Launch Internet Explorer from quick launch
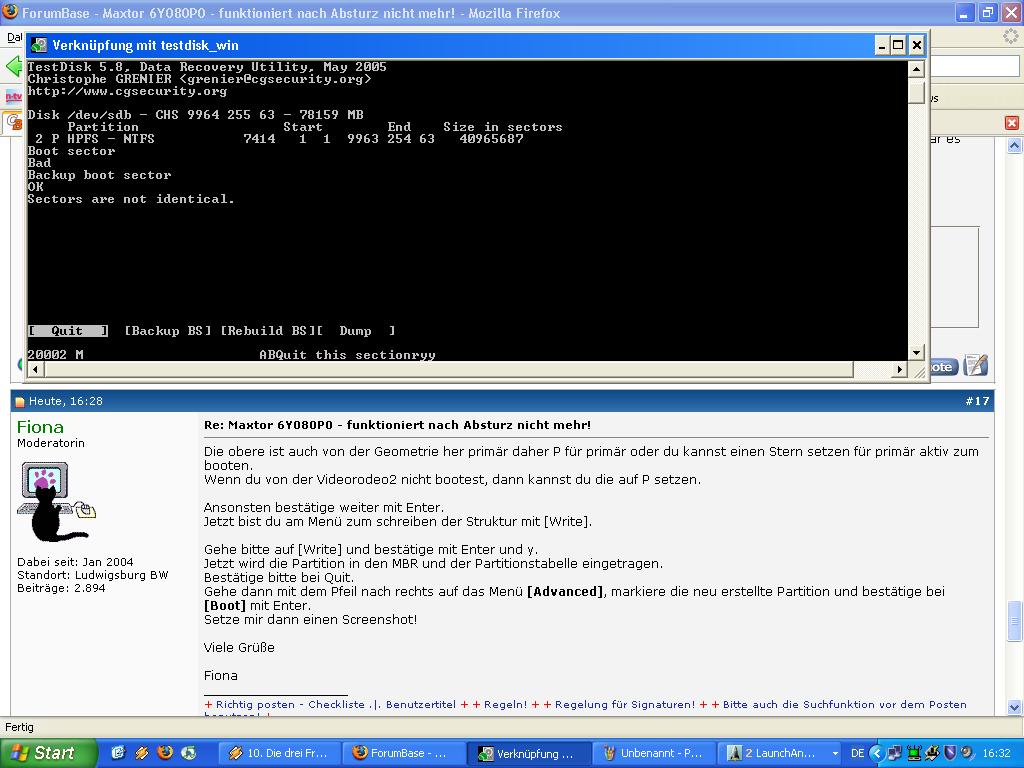Viewport: 1024px width, 768px height. (118, 753)
